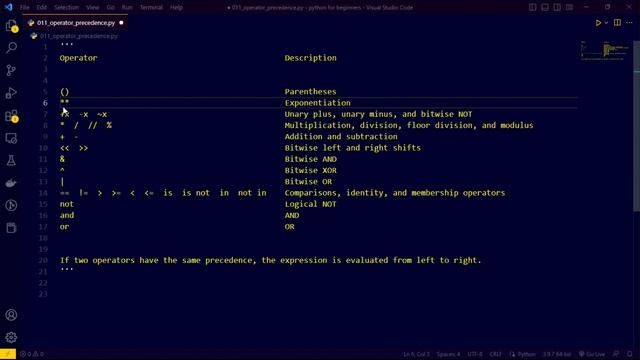Open the File menu
Screen dimensions: 640x360
[24, 7]
